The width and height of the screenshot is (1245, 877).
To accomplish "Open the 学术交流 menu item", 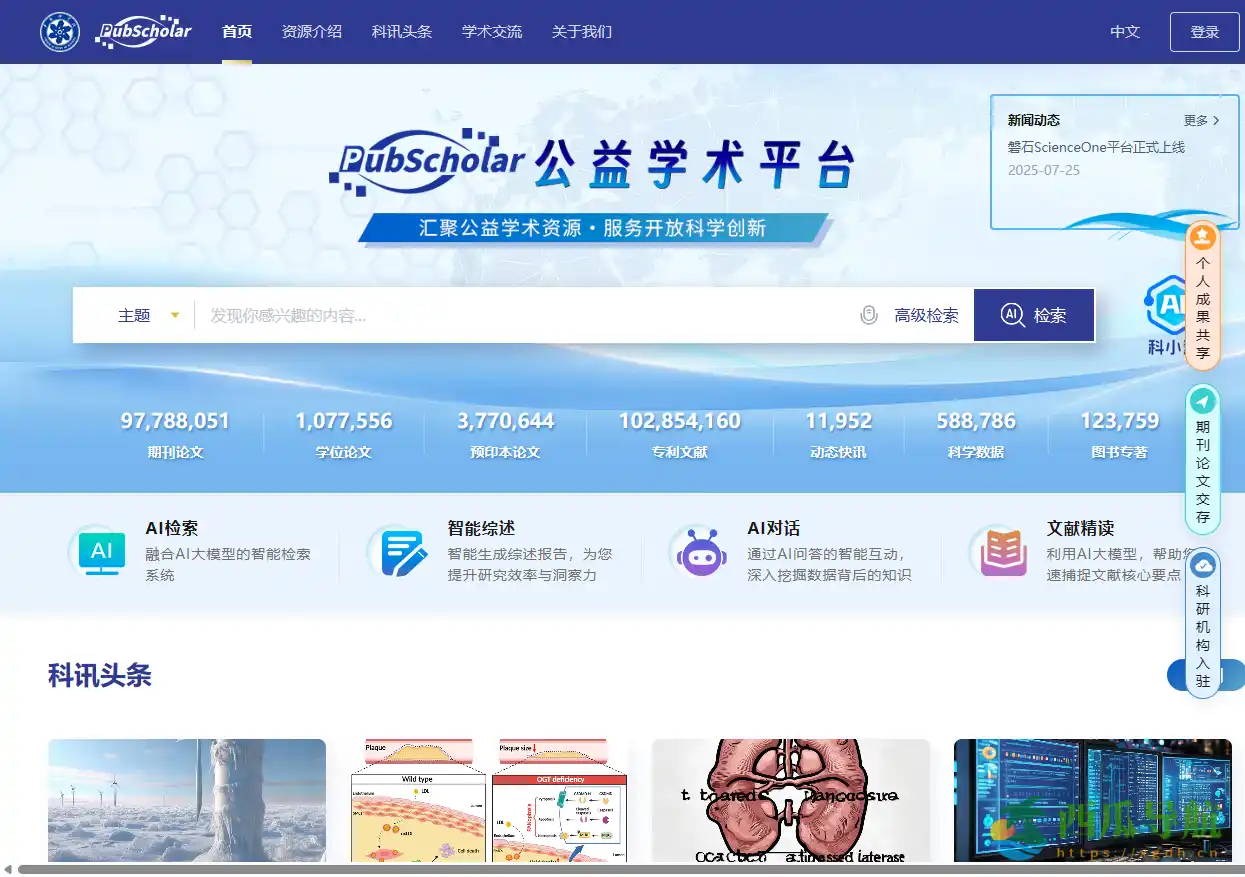I will click(x=491, y=31).
